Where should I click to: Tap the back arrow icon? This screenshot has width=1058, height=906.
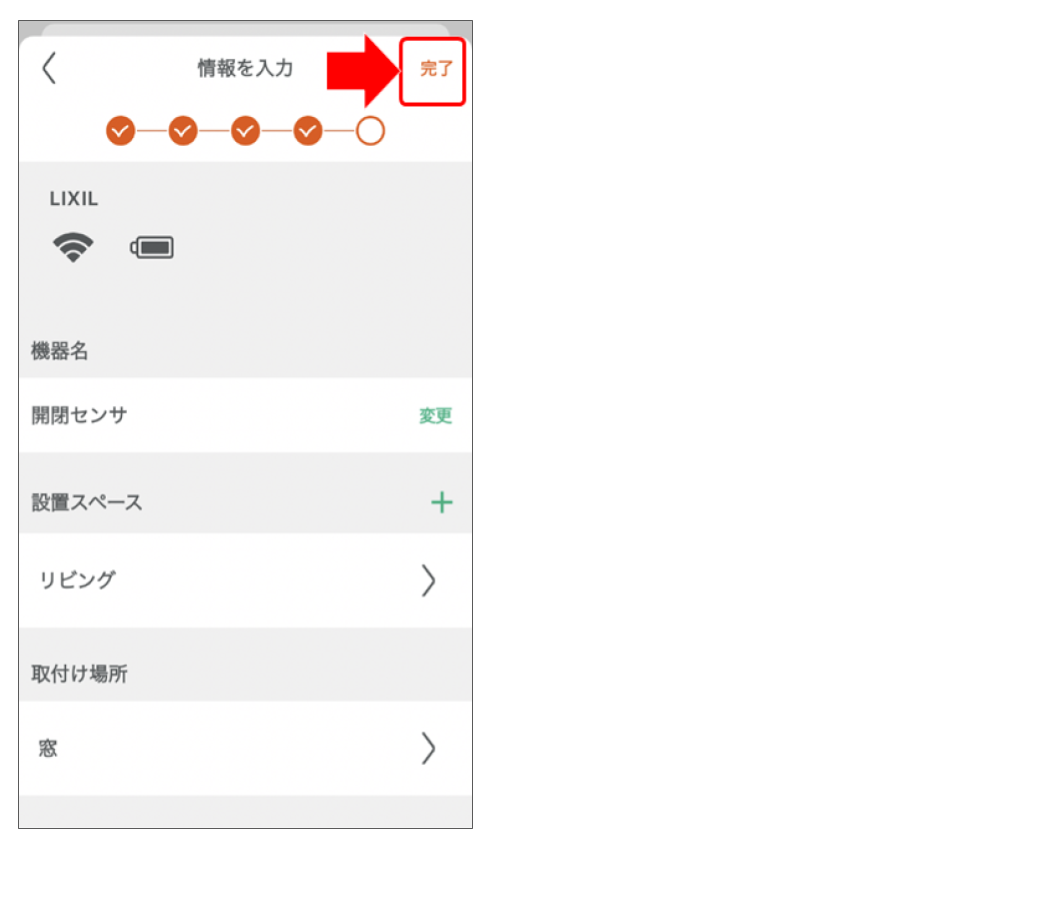click(x=49, y=68)
